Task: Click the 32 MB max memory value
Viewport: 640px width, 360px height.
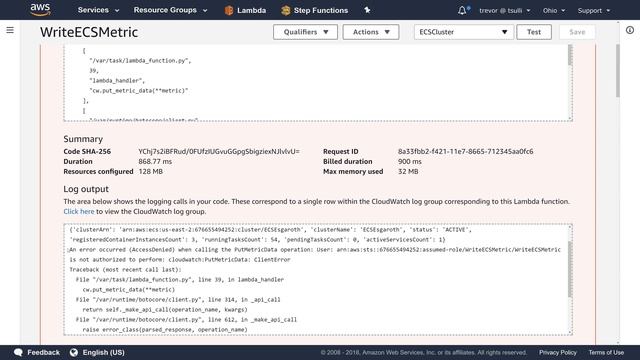Action: (408, 171)
